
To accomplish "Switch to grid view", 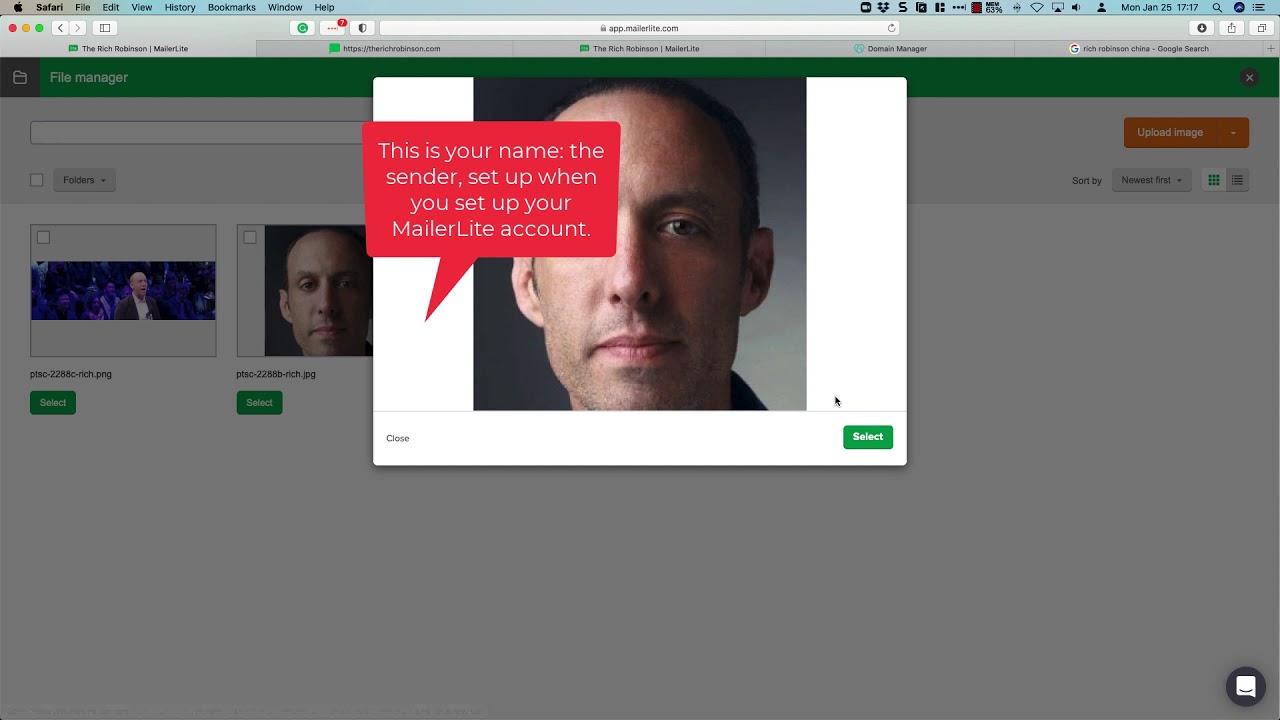I will pos(1214,180).
